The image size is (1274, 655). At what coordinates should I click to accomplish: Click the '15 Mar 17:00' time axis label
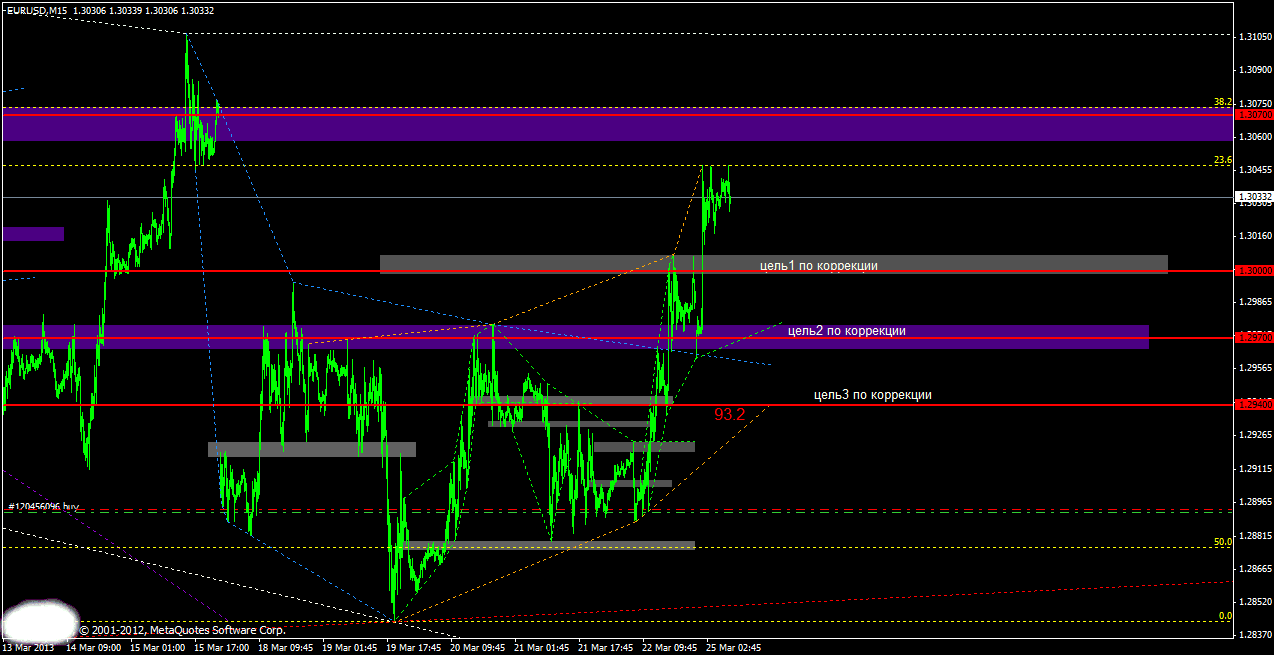click(222, 648)
